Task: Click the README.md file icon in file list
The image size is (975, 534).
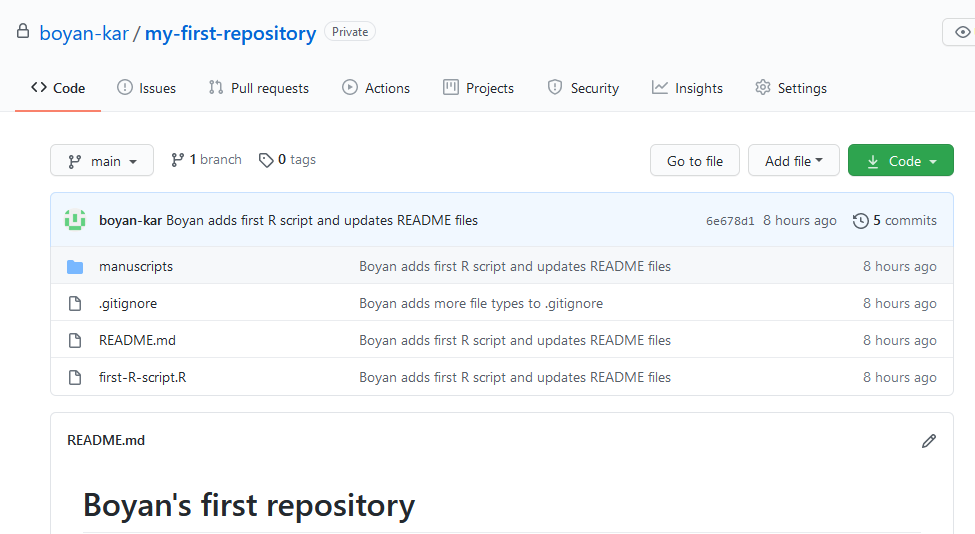Action: [75, 341]
